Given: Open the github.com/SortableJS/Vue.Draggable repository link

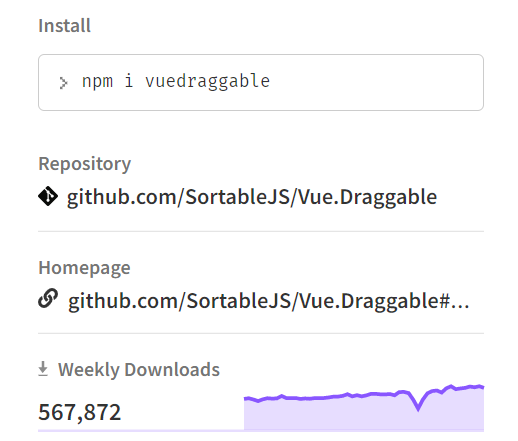Looking at the screenshot, I should (x=252, y=197).
